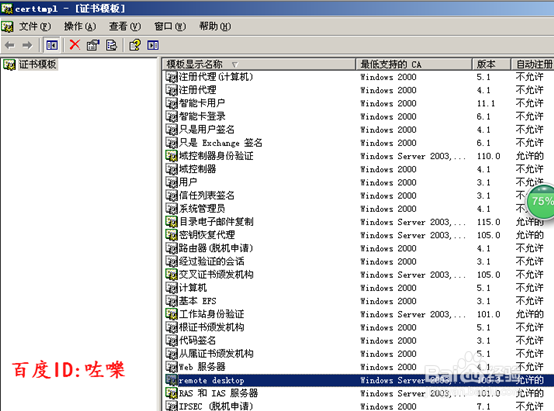The height and width of the screenshot is (411, 554).
Task: Open the Properties toolbar icon
Action: [x=93, y=45]
